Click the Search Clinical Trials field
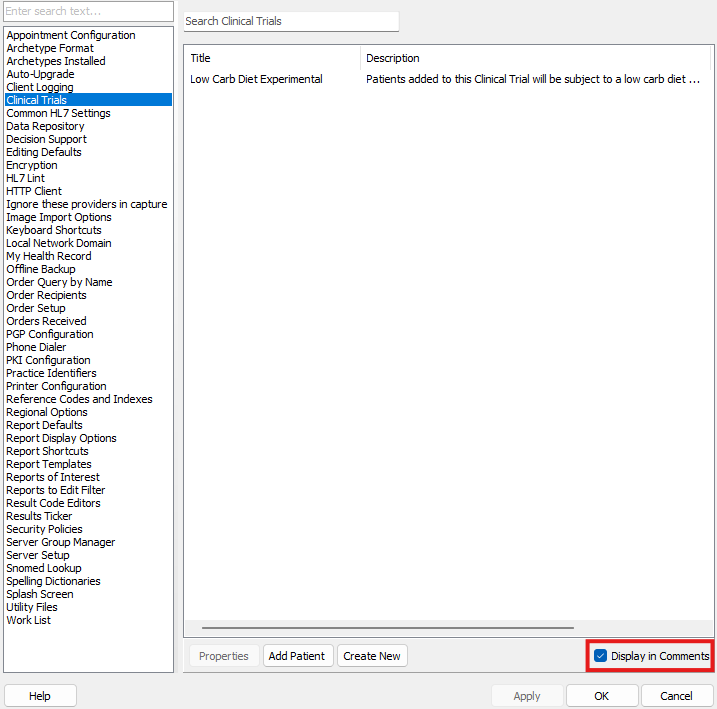 (x=291, y=21)
